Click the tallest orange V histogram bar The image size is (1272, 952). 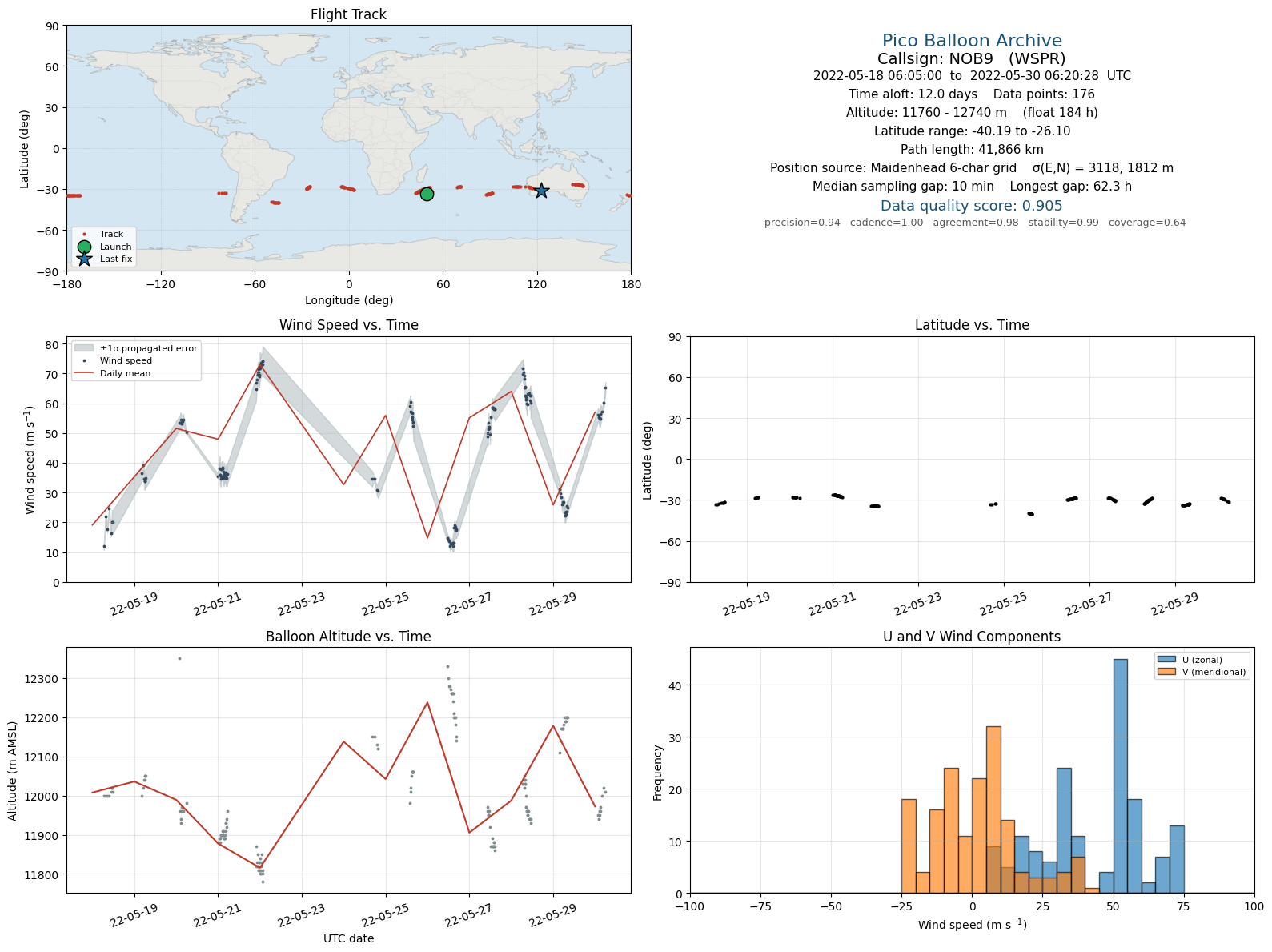[993, 809]
